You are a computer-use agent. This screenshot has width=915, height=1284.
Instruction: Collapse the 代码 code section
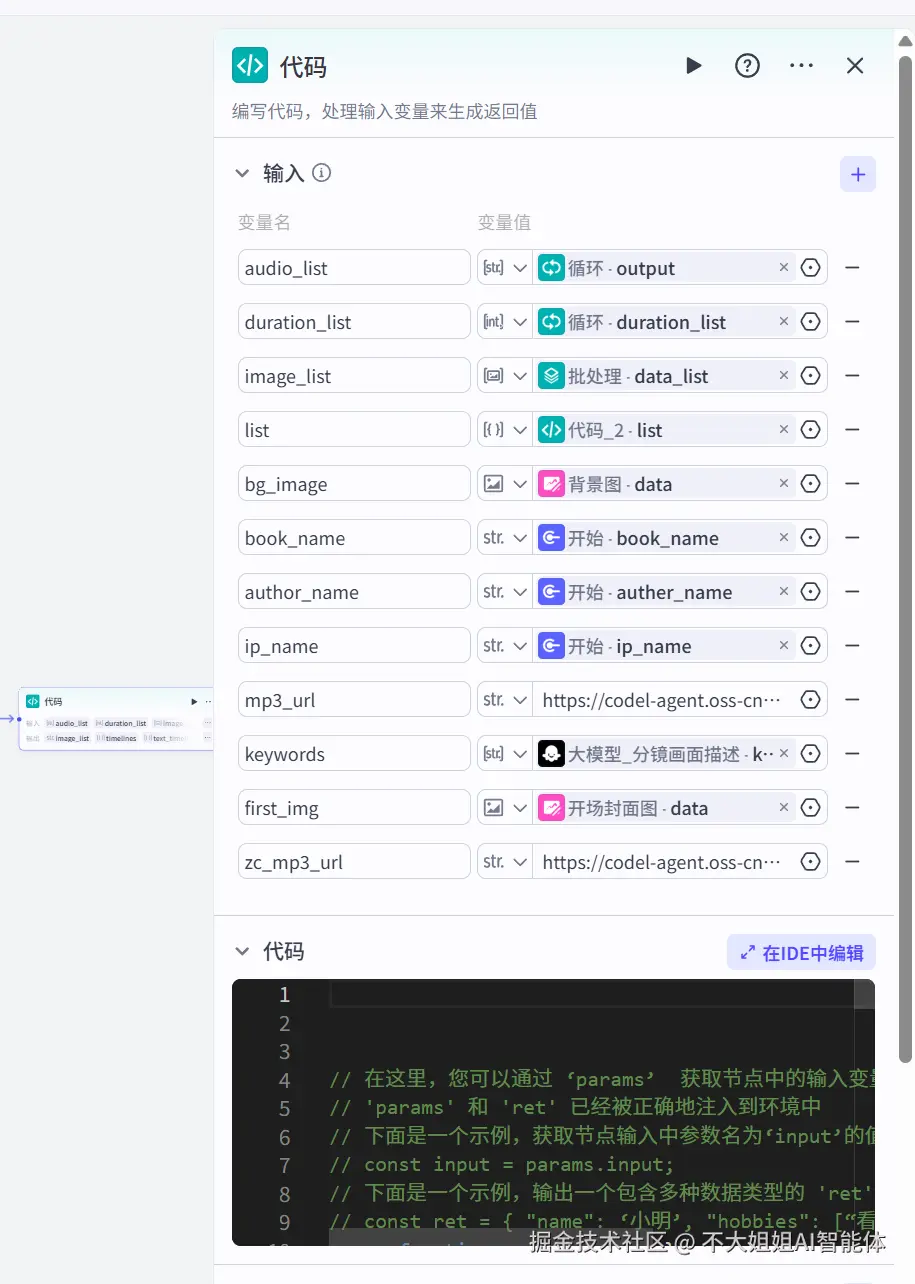click(x=241, y=951)
